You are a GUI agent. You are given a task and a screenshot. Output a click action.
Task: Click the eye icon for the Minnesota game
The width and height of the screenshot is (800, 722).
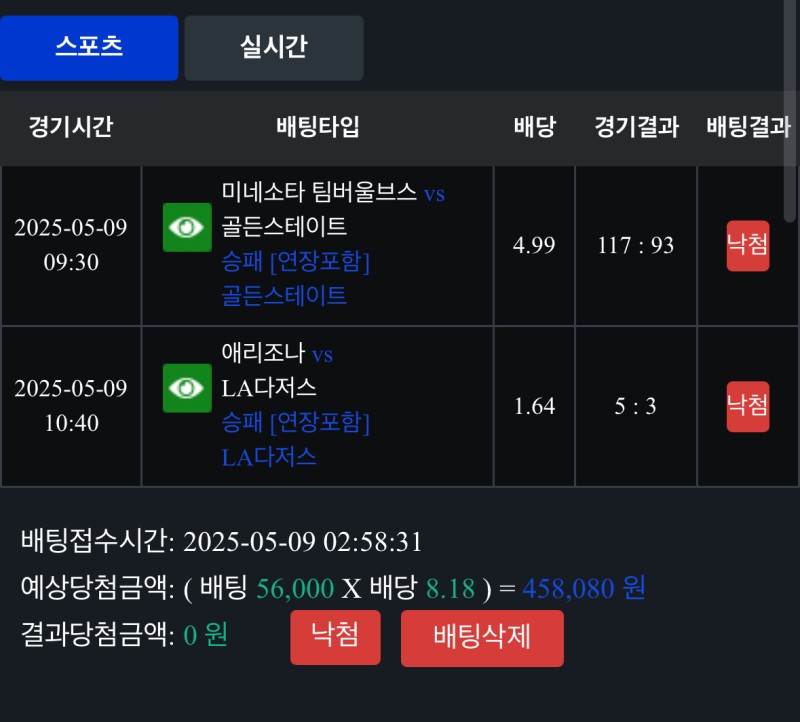coord(187,228)
